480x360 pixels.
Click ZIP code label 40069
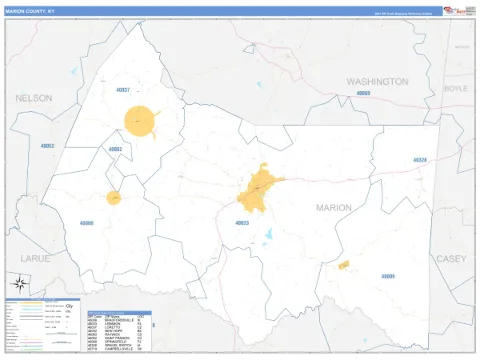(363, 93)
